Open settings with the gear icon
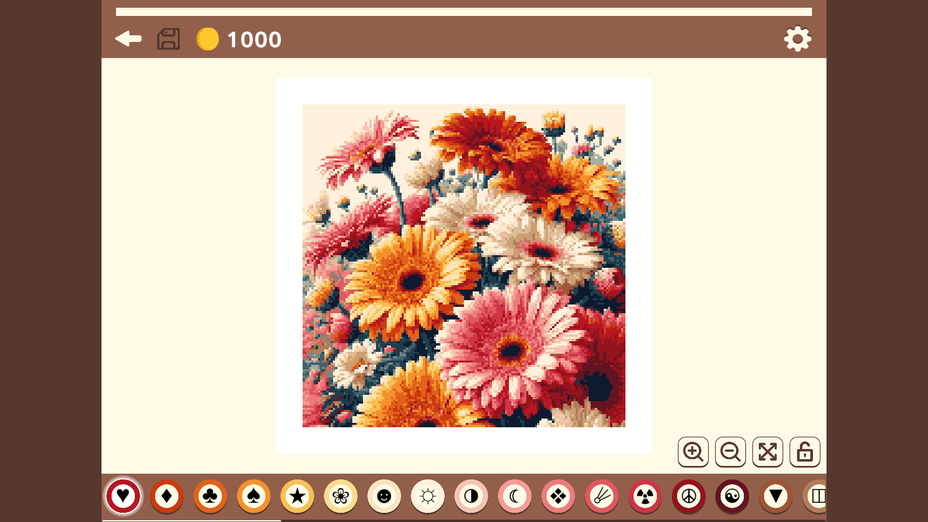928x522 pixels. (x=797, y=39)
